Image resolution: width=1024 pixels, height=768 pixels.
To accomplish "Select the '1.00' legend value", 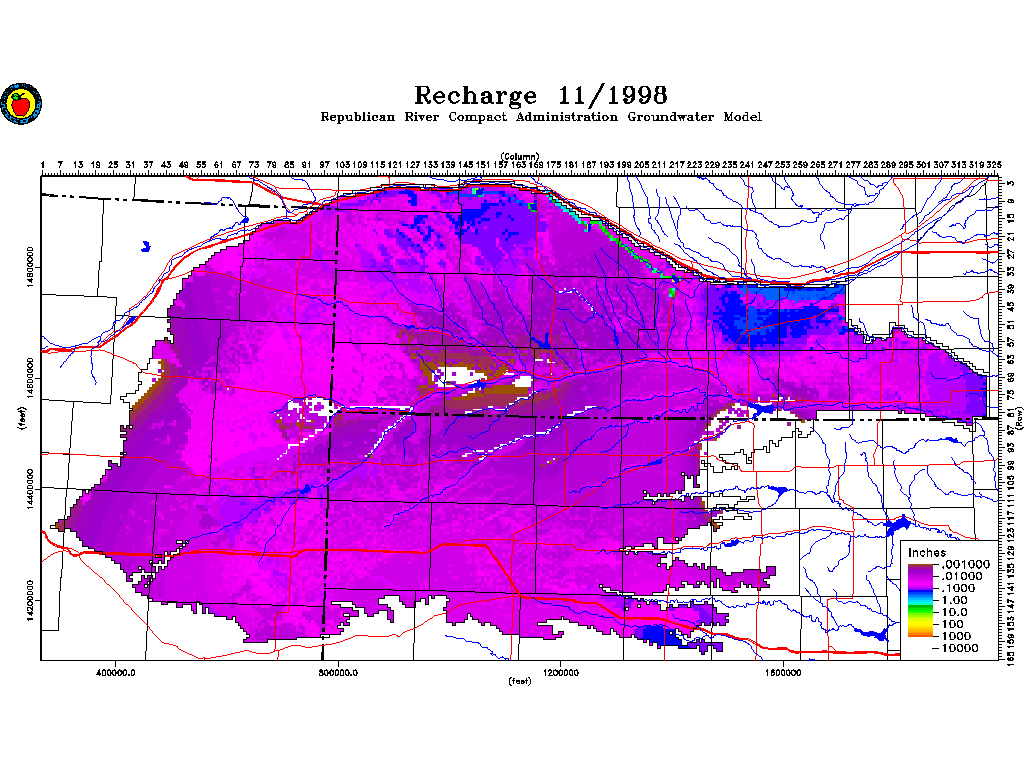I will (x=954, y=600).
